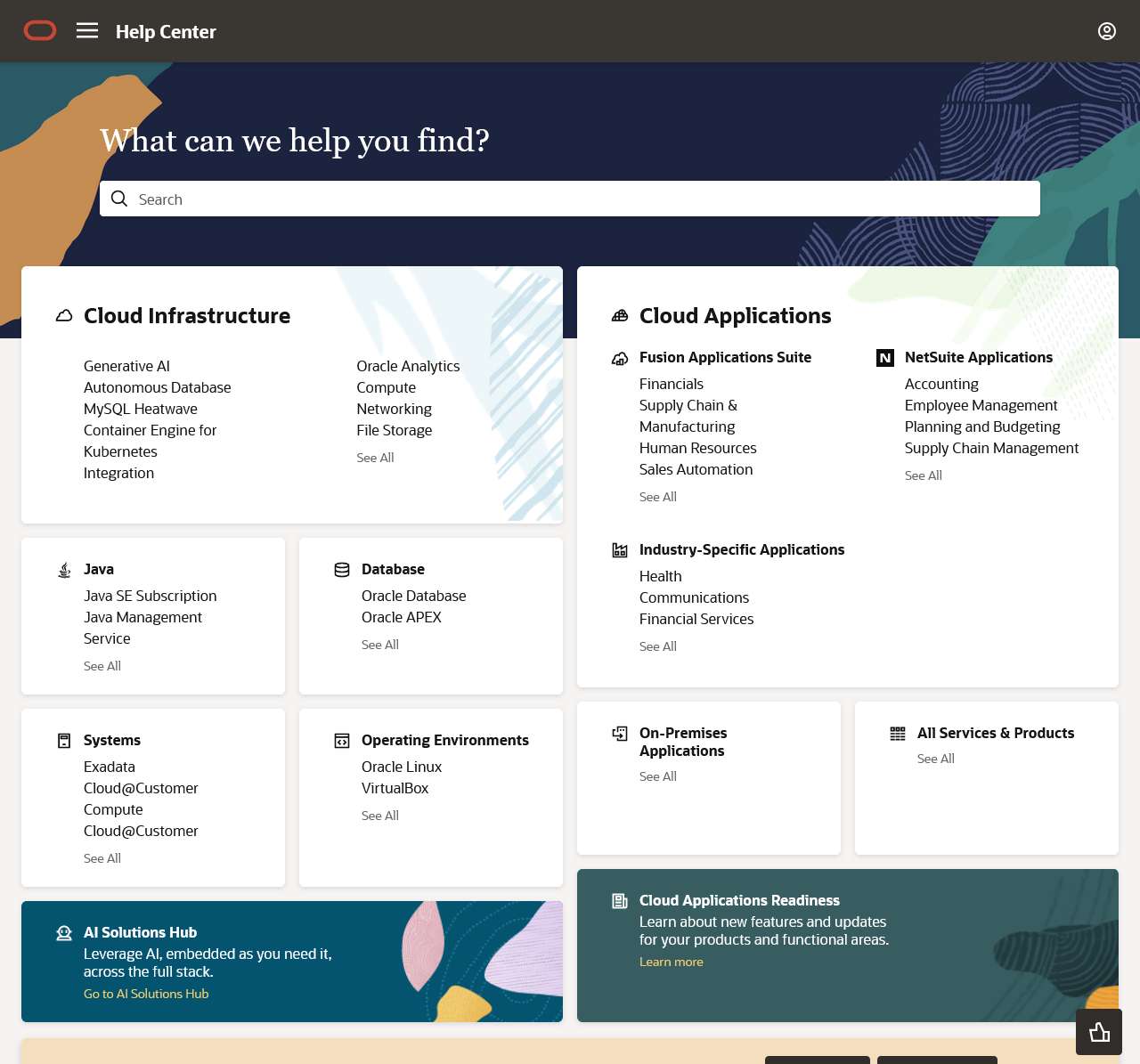Open the Fusion Applications Suite heading

725,357
